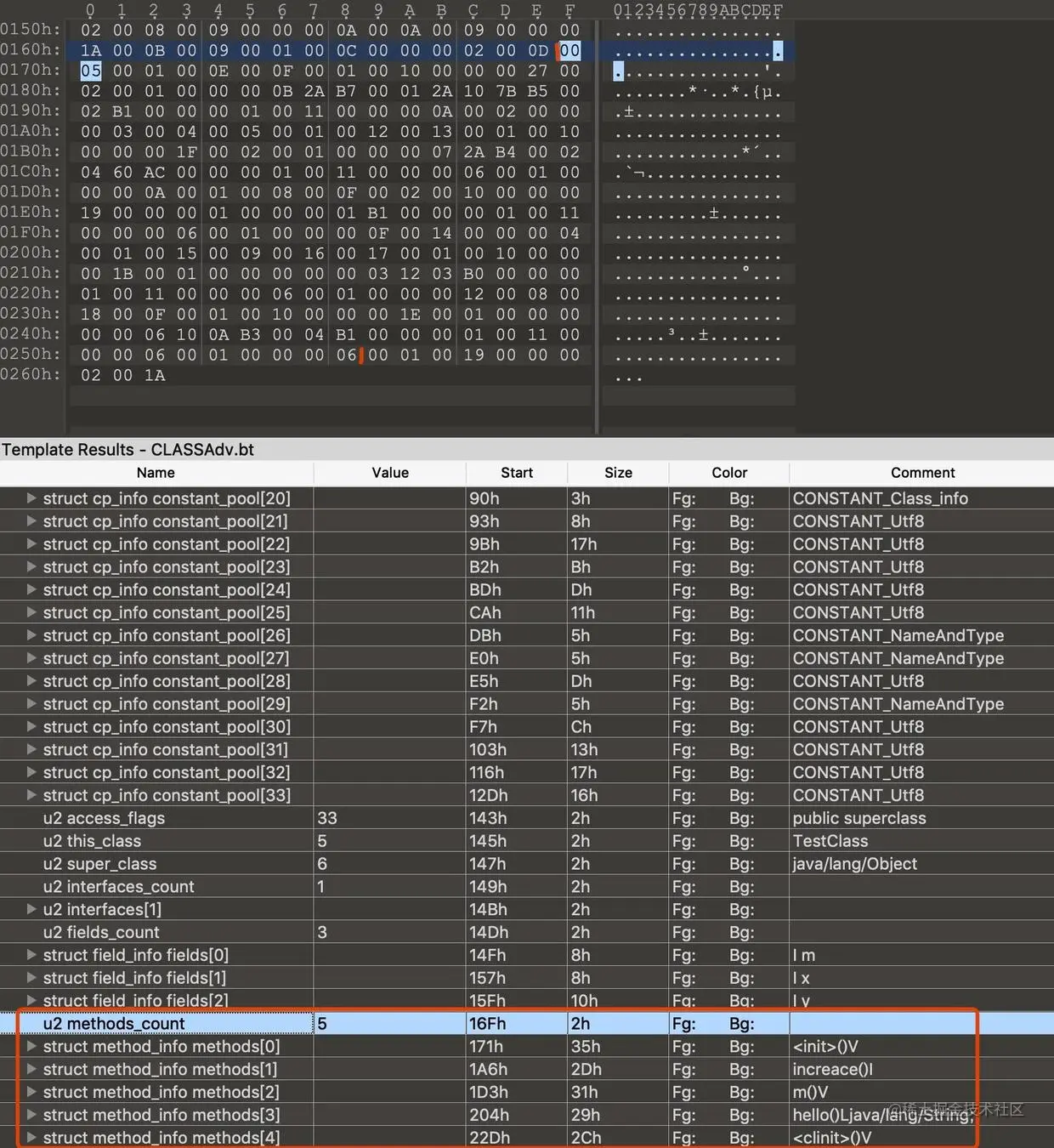The image size is (1054, 1148).
Task: Select the highlighted 05 byte at 0170h
Action: pyautogui.click(x=91, y=71)
